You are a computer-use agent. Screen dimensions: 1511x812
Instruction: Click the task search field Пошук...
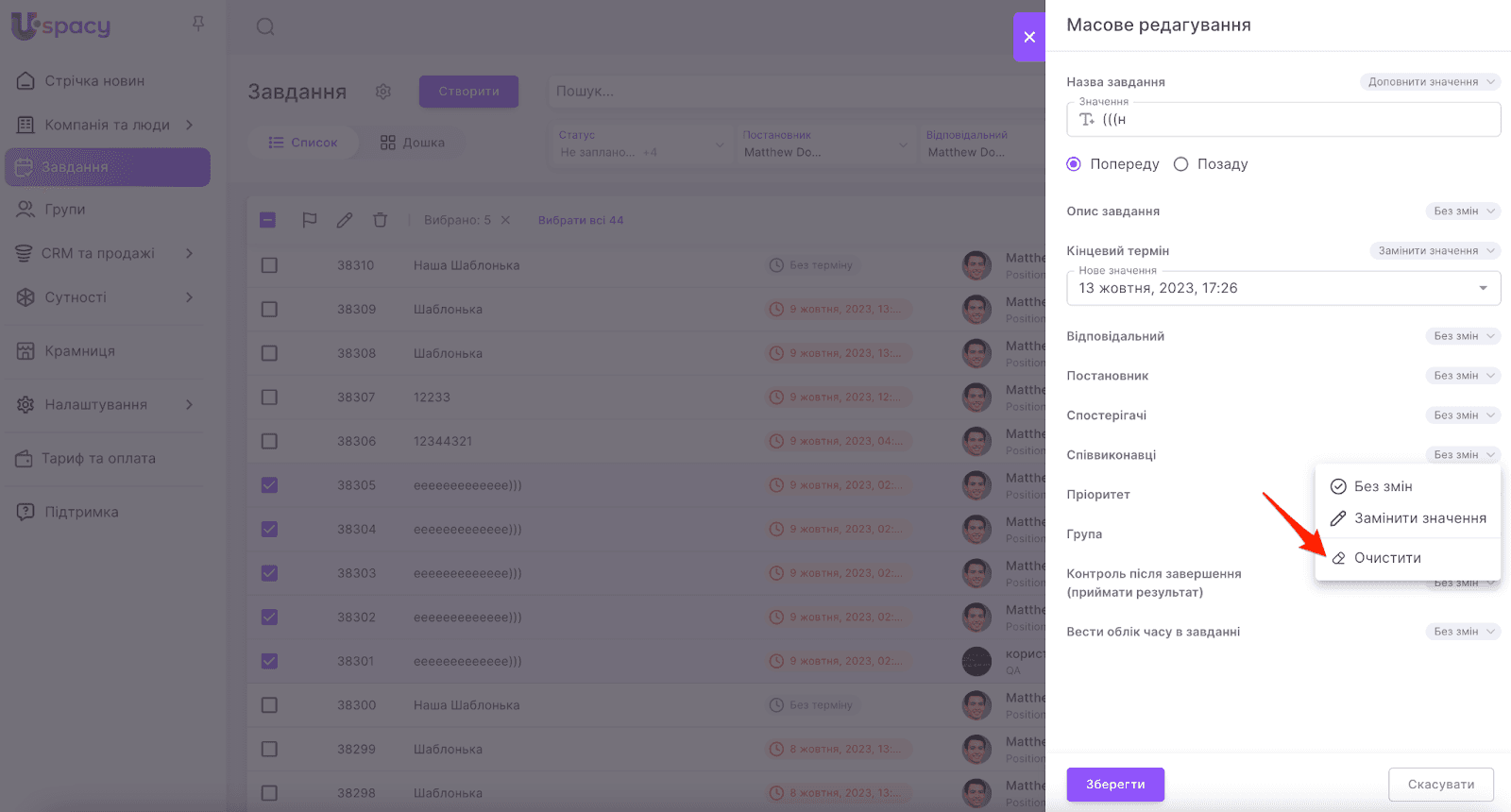pos(795,92)
